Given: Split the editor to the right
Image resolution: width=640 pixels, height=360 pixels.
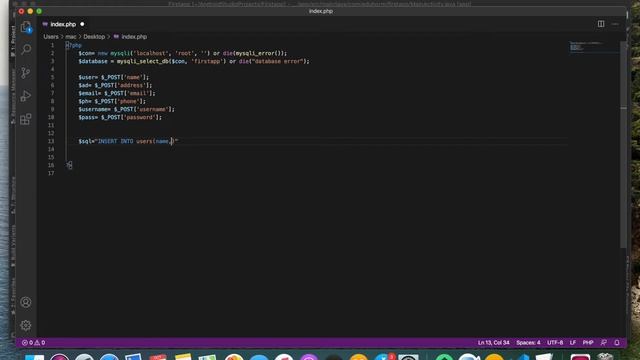Looking at the screenshot, I should click(601, 24).
